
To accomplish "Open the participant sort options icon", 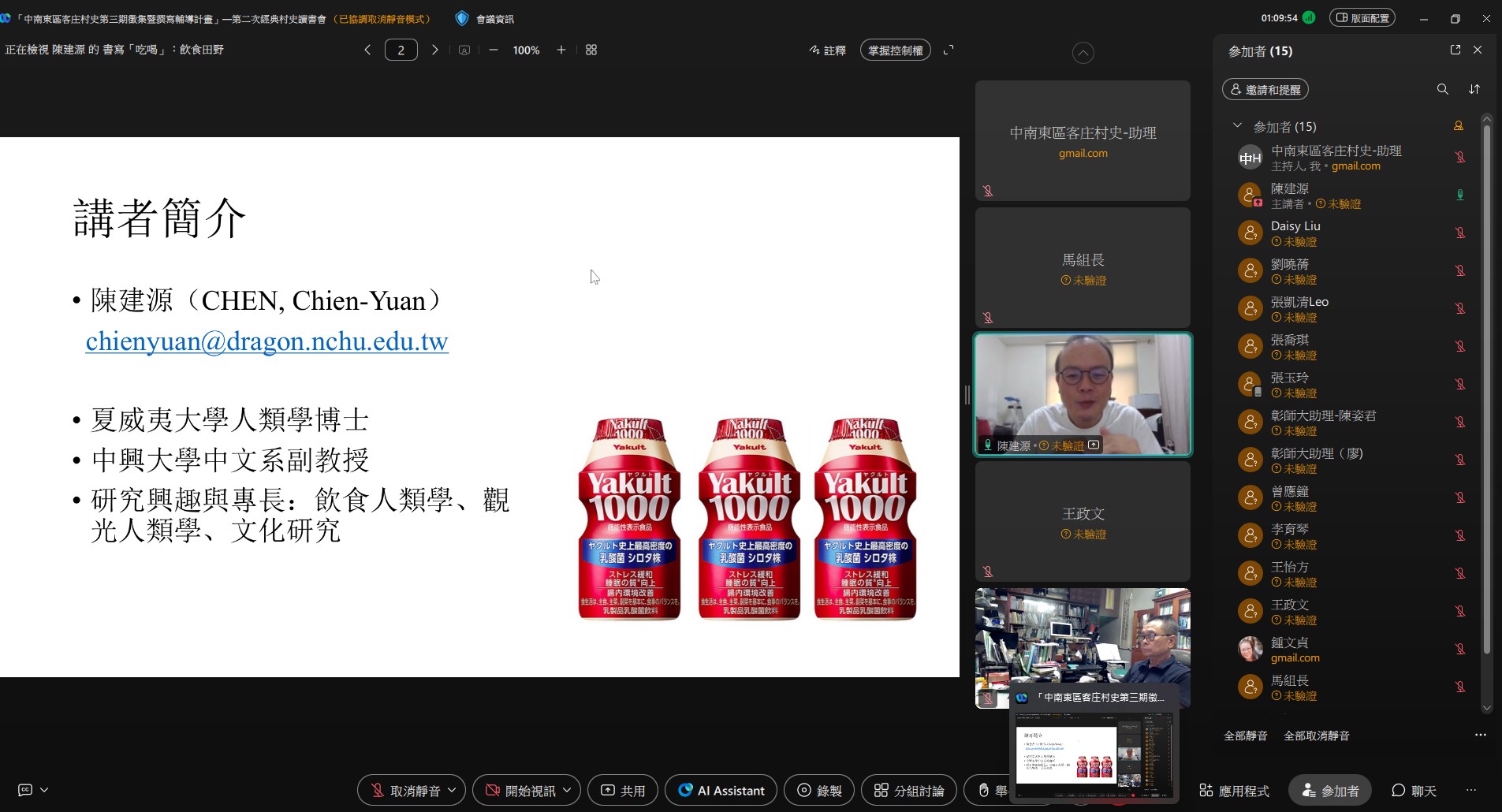I will pos(1474,89).
